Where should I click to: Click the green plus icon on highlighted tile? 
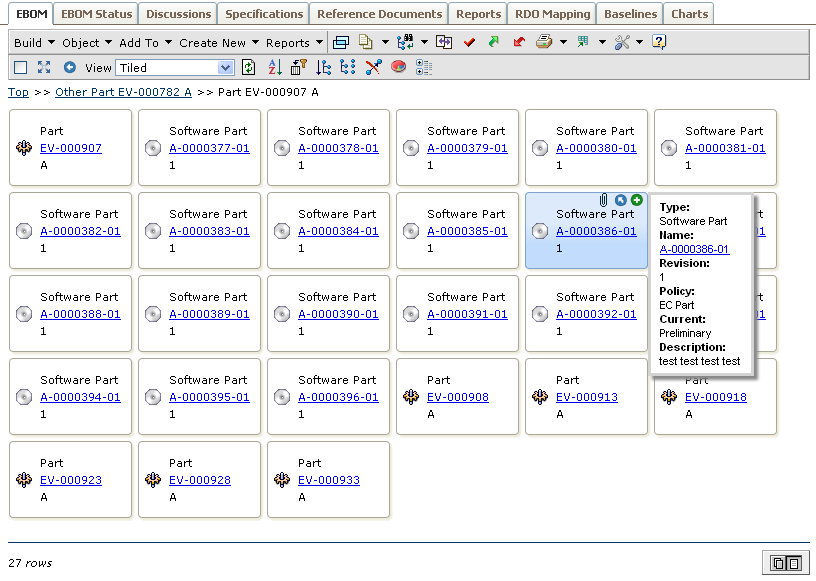[x=637, y=200]
